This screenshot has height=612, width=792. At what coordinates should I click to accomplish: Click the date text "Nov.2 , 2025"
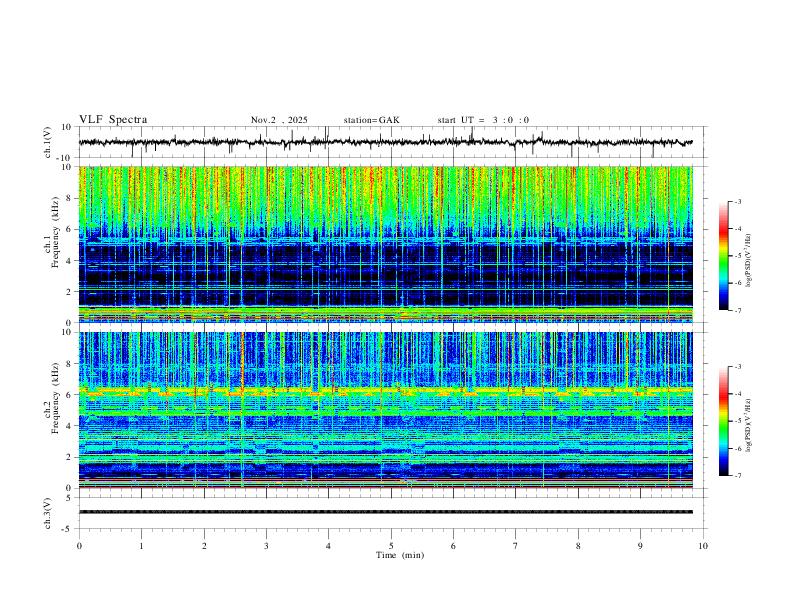[x=279, y=120]
